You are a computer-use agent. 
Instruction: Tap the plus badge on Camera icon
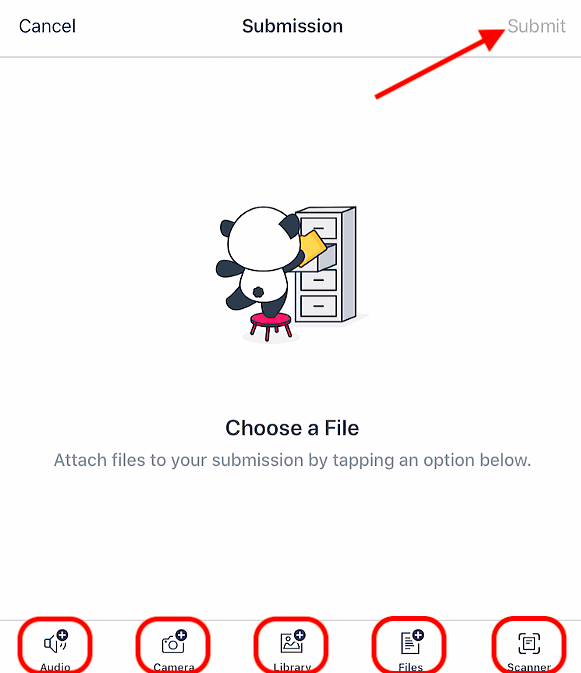[181, 635]
